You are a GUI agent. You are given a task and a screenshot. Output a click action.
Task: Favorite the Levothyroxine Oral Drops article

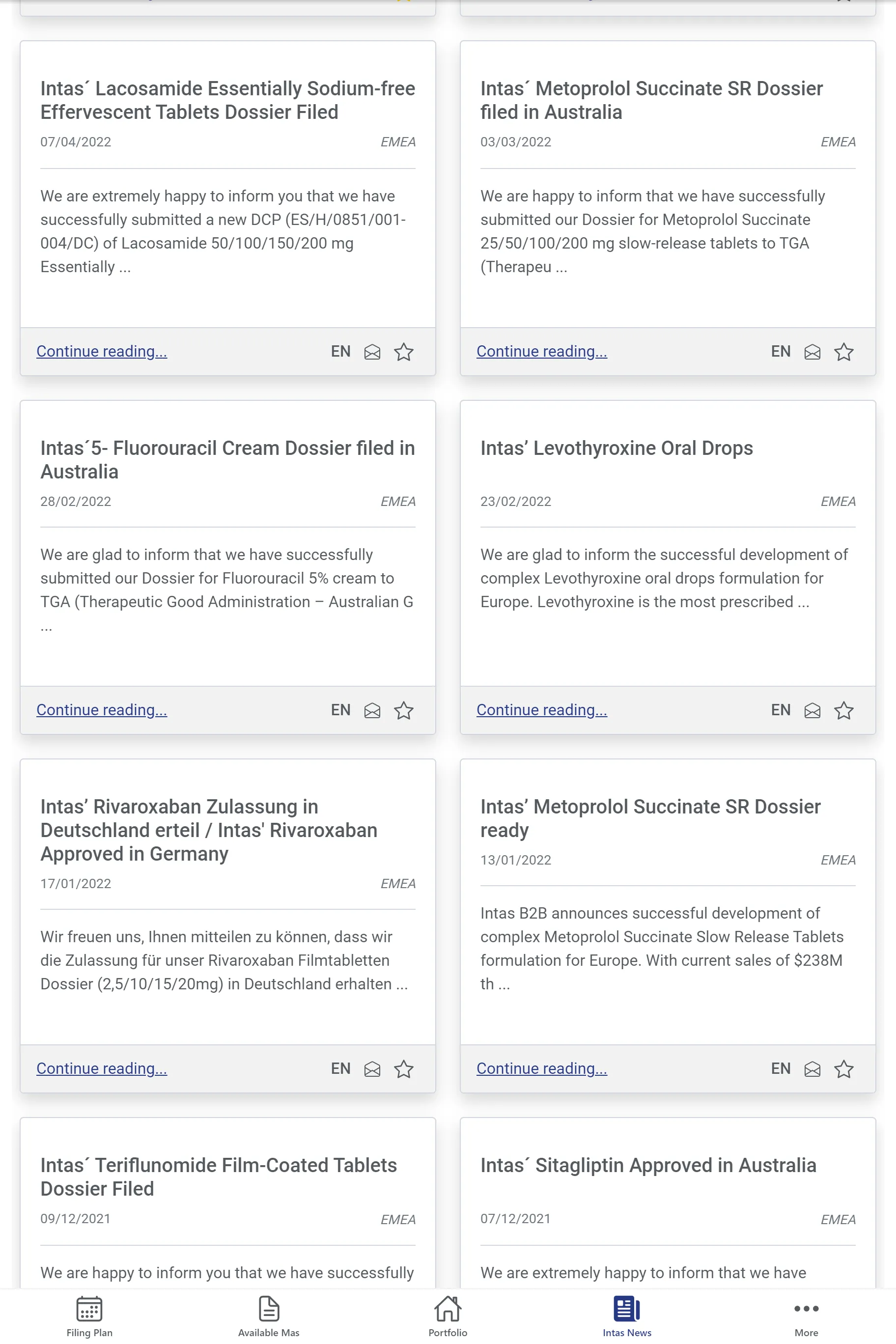843,710
